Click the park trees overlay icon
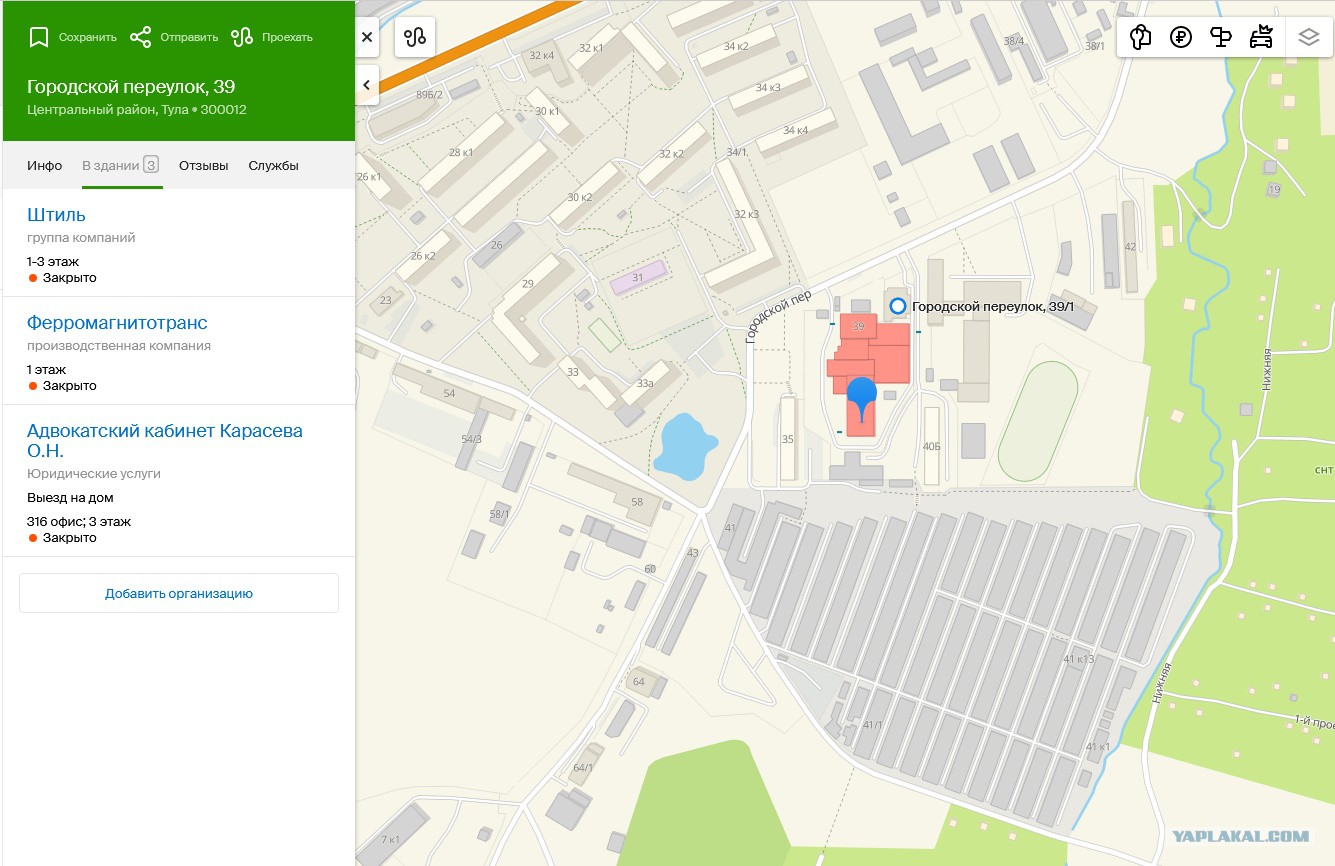This screenshot has height=866, width=1335. pos(1140,37)
